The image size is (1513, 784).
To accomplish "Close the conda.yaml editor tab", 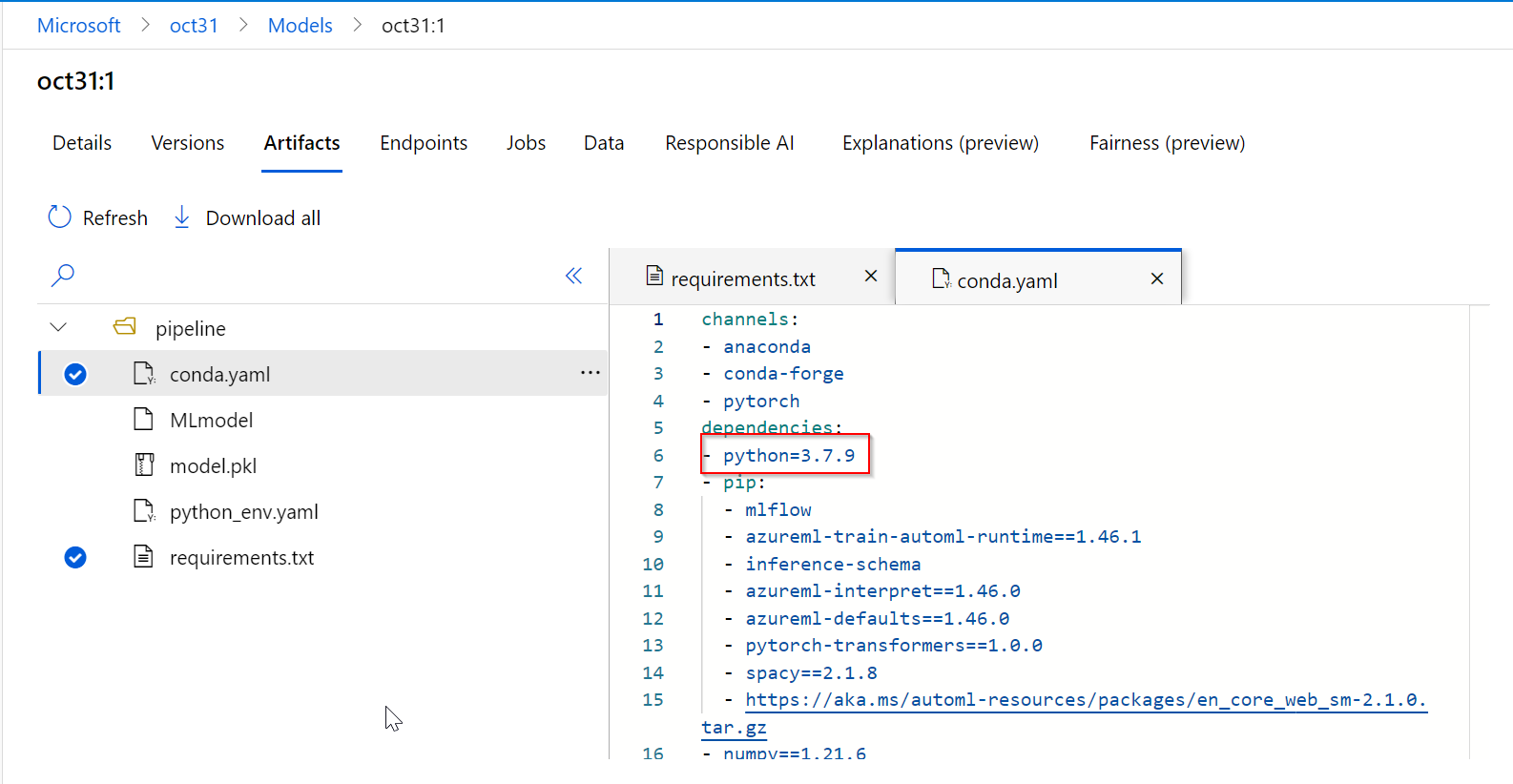I will (x=1157, y=279).
